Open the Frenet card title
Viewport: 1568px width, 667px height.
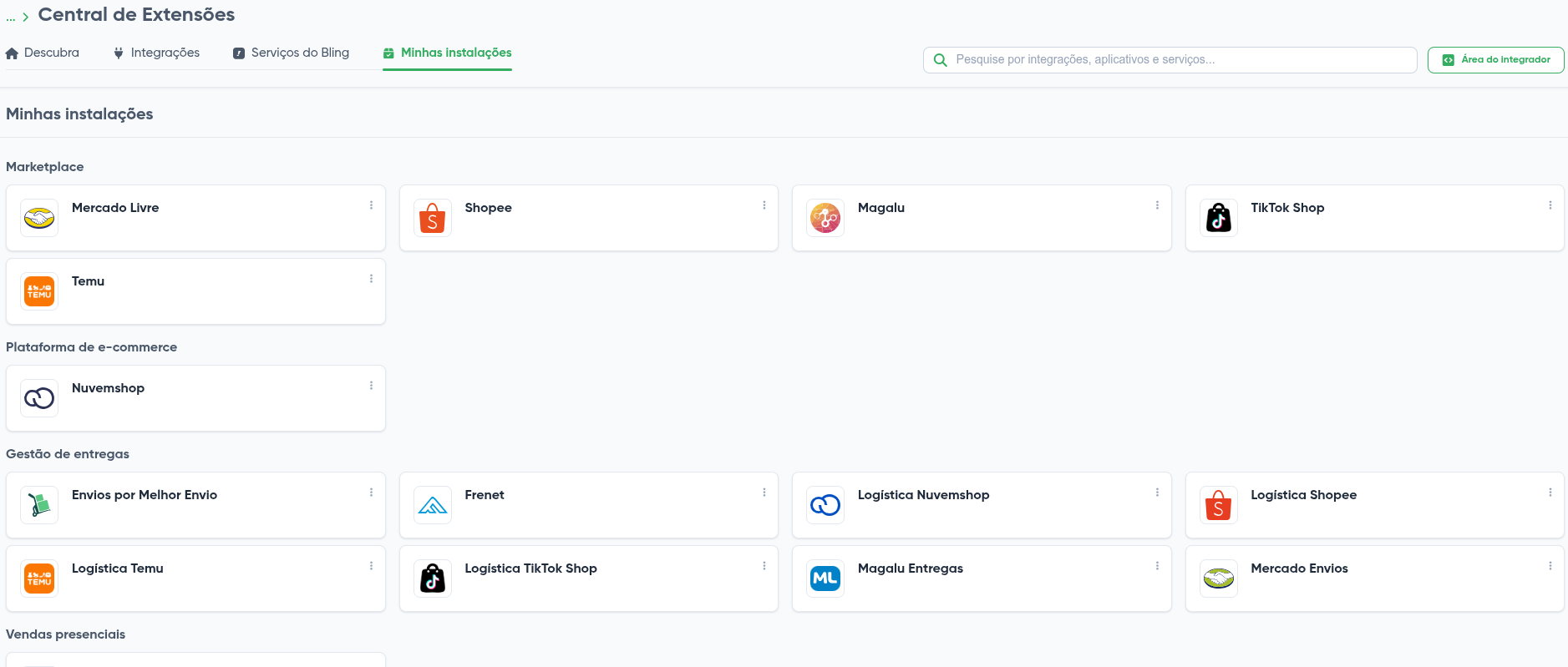(485, 495)
